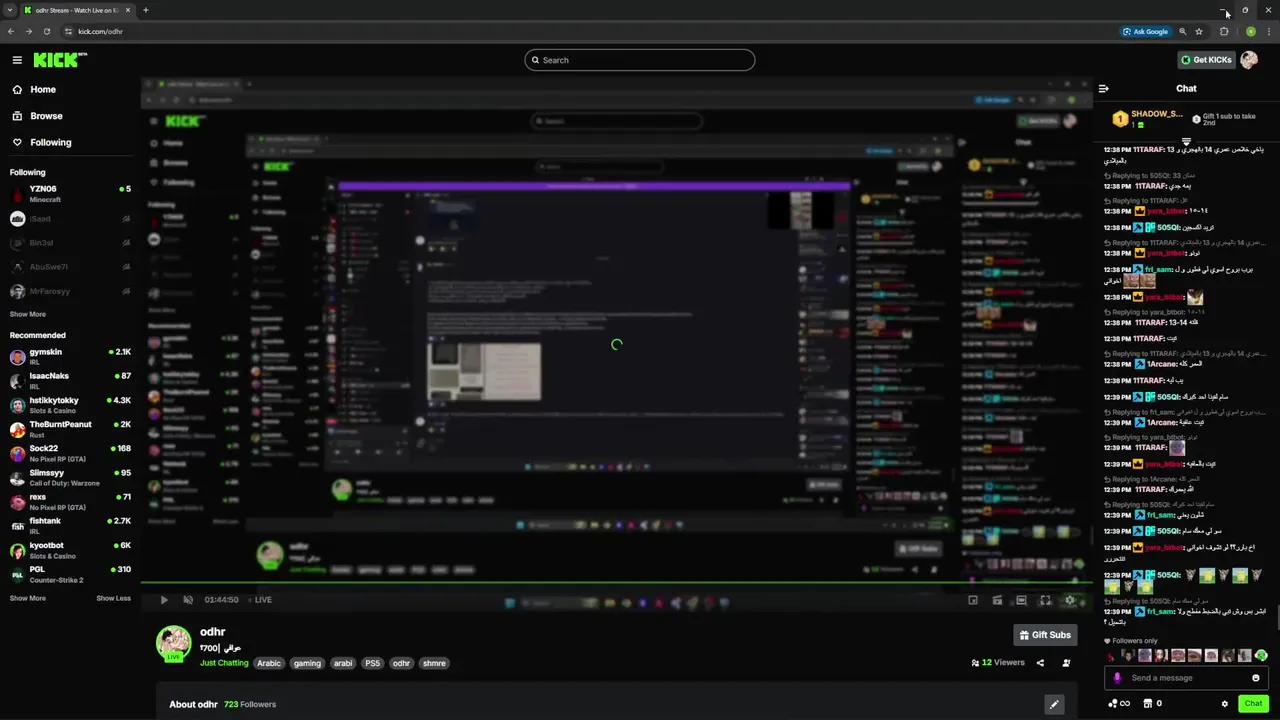
Task: Open TheBurntPeanut recommended channel
Action: [x=70, y=429]
